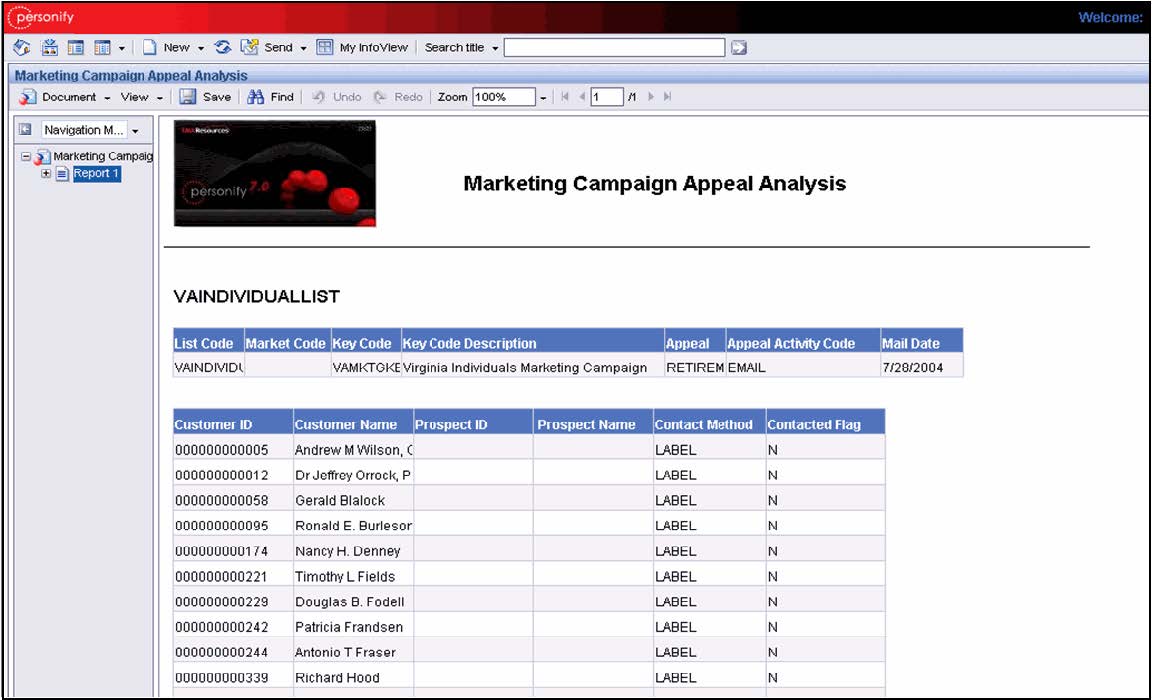The width and height of the screenshot is (1152, 700).
Task: Open the Zoom level dropdown
Action: coord(543,96)
